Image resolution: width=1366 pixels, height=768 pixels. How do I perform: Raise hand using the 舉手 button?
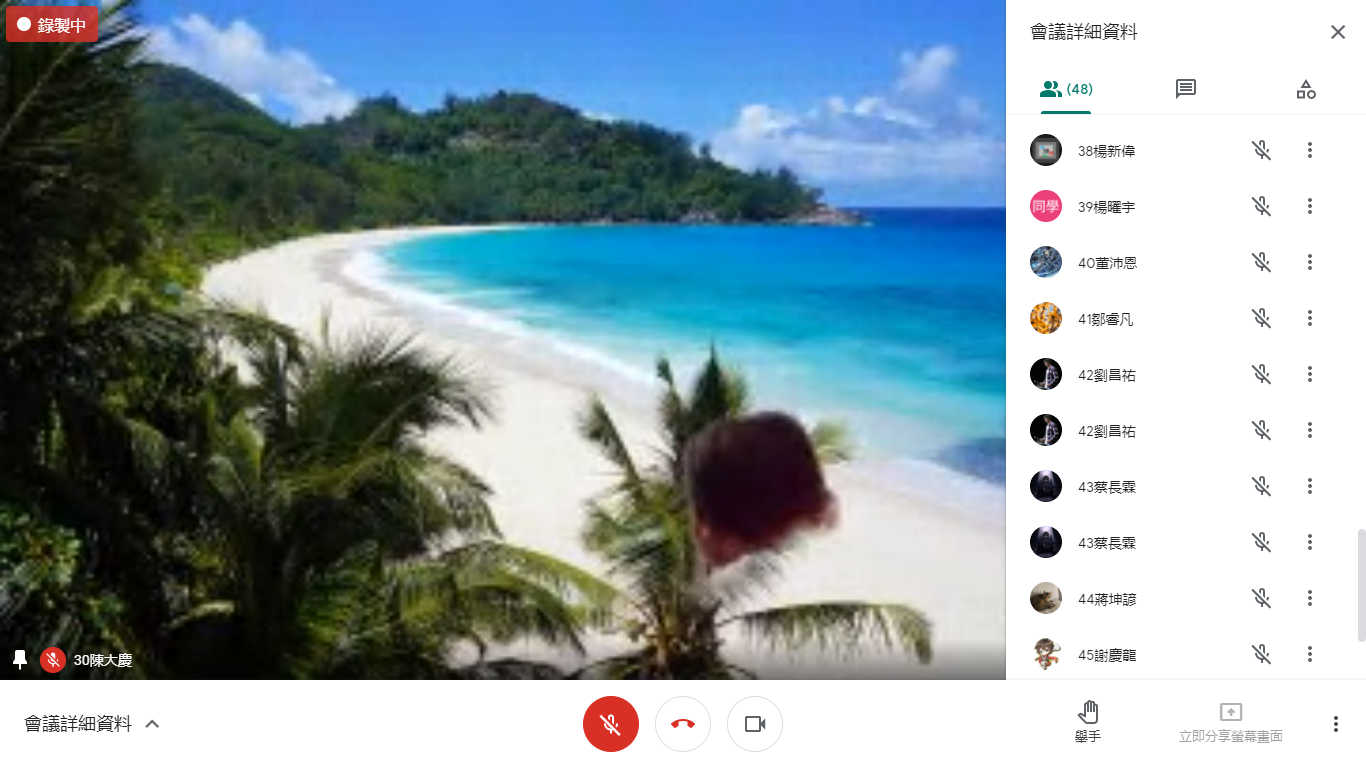coord(1088,723)
